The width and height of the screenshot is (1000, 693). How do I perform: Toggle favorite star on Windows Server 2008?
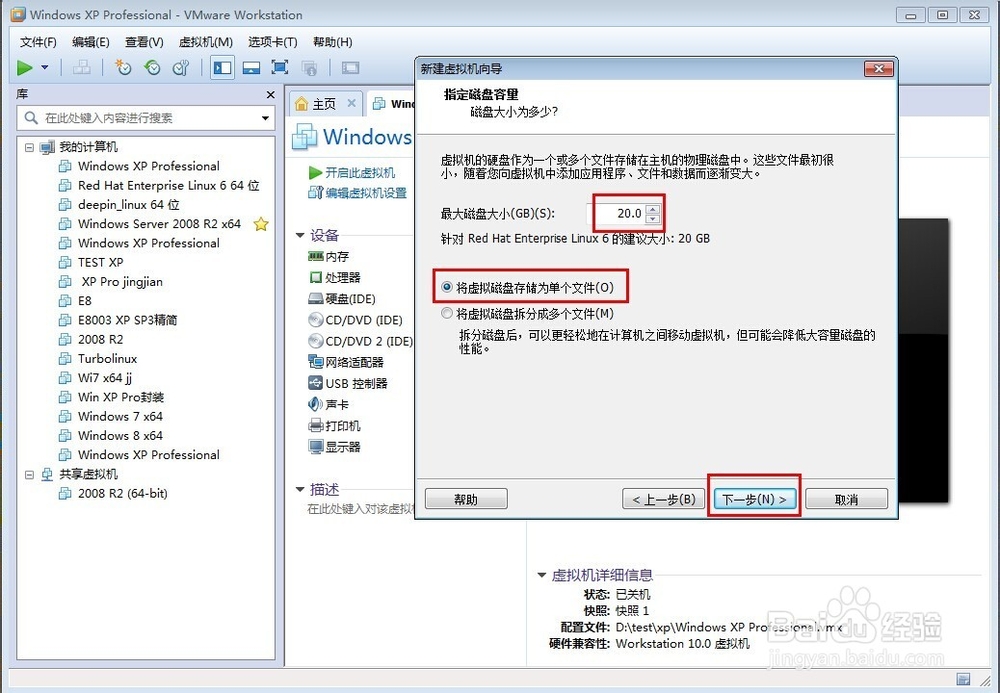[261, 224]
